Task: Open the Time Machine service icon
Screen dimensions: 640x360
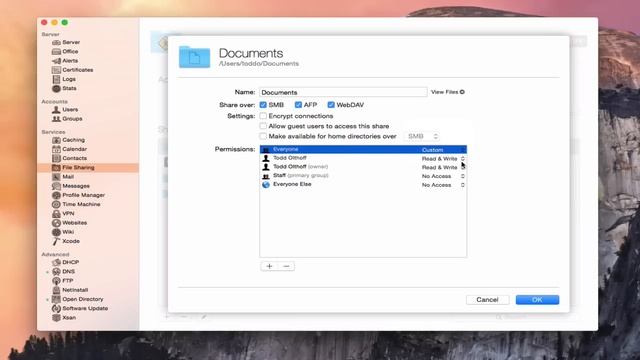Action: point(56,204)
